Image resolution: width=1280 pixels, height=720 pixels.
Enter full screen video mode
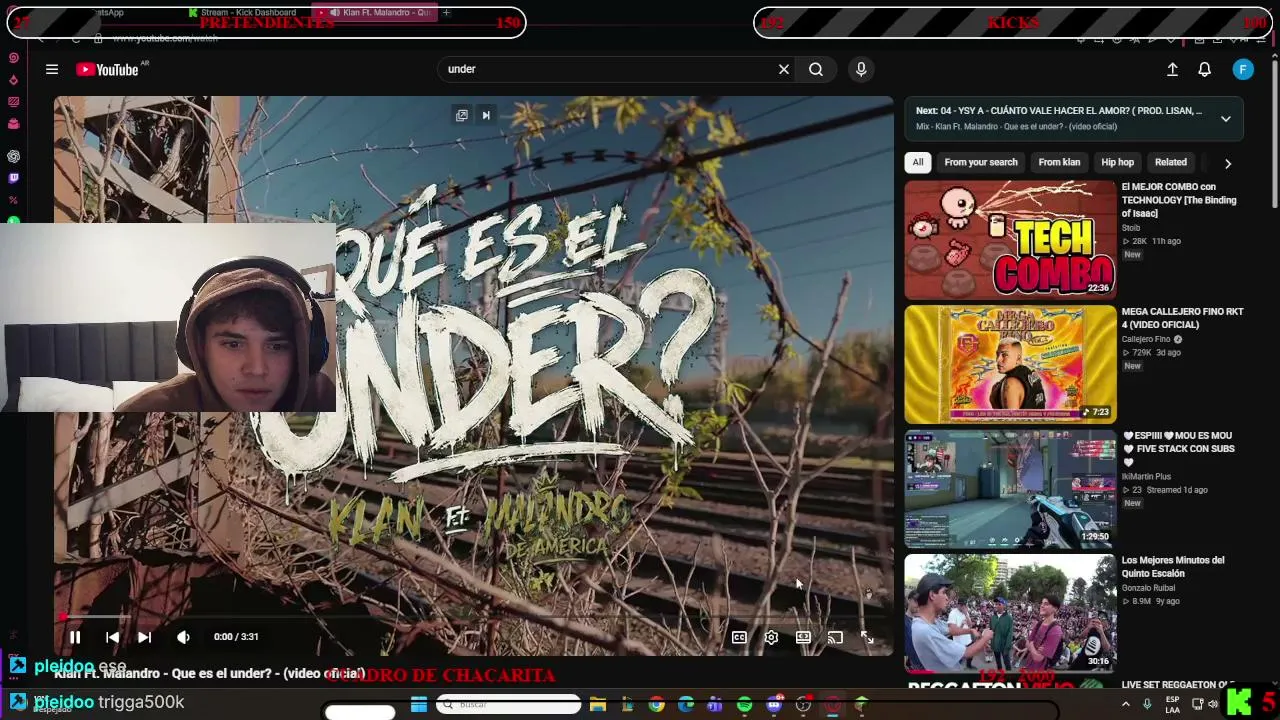click(x=867, y=637)
